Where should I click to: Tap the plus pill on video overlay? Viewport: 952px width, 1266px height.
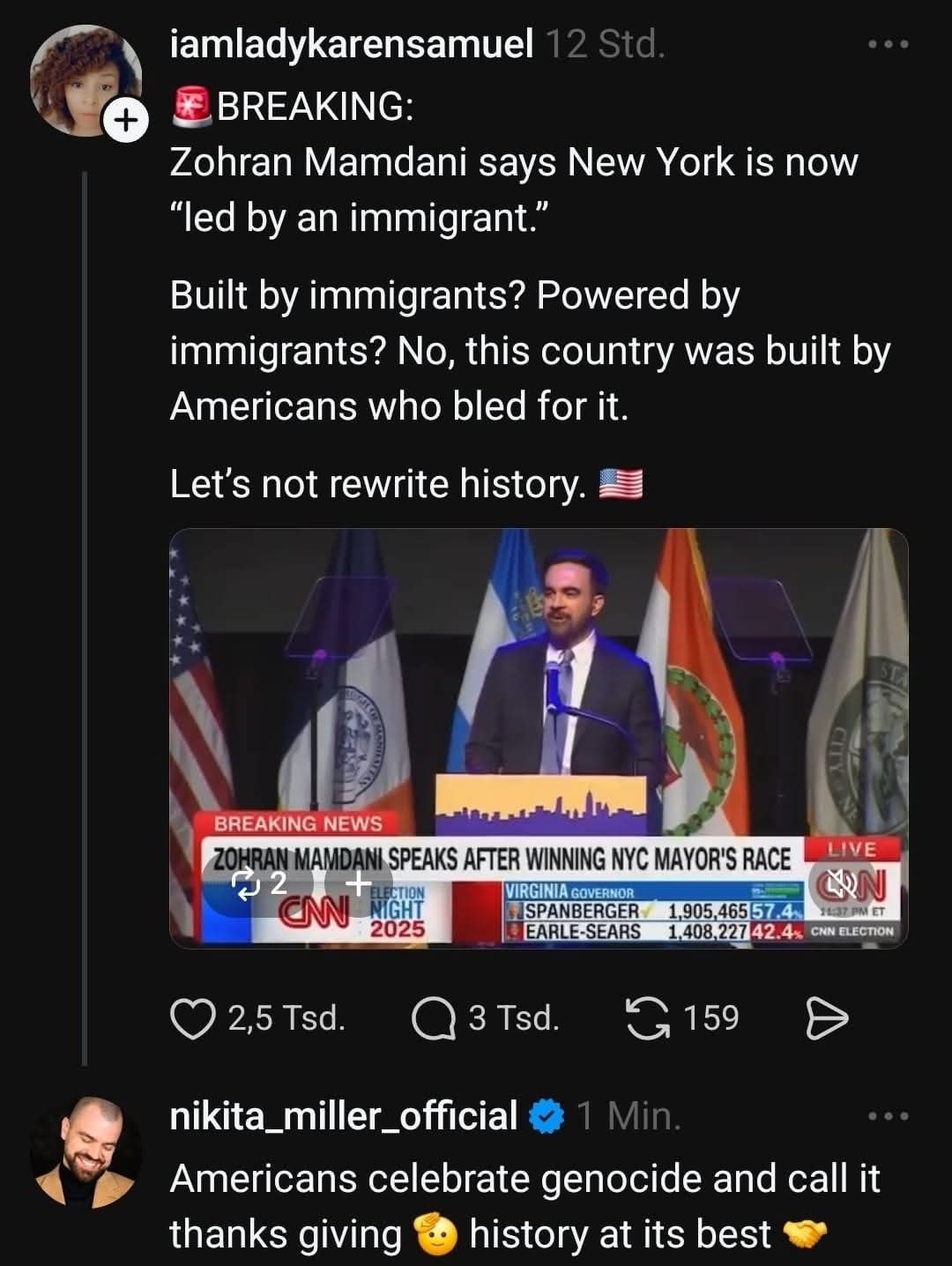[x=358, y=882]
